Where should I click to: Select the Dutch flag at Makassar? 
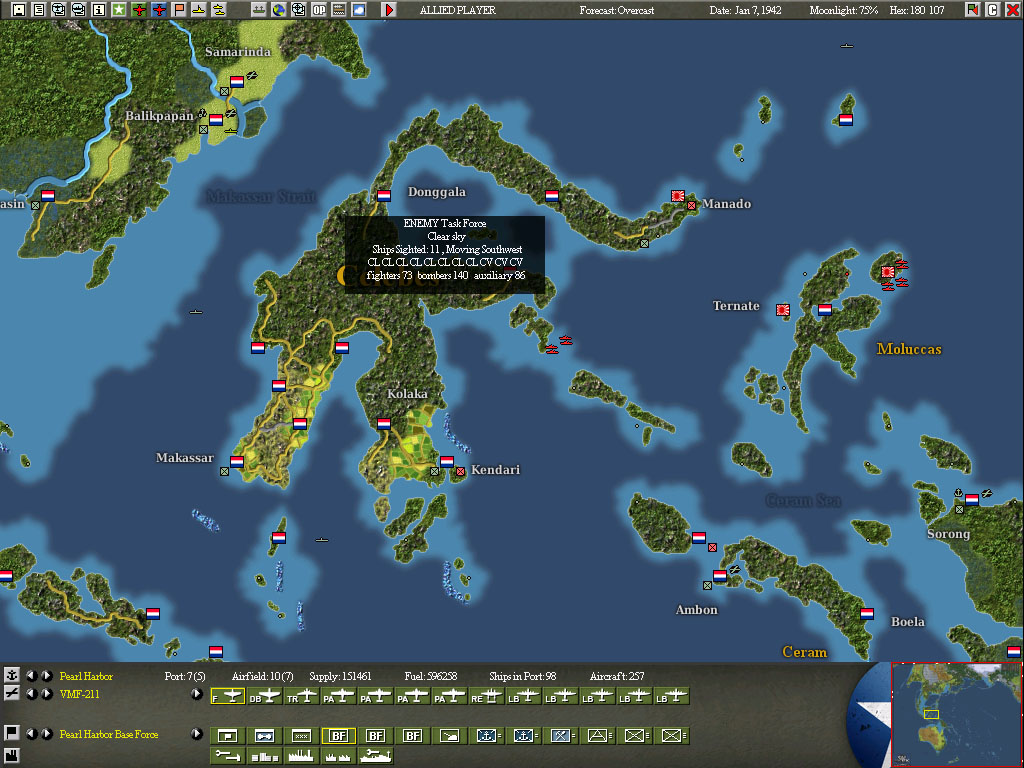coord(237,462)
